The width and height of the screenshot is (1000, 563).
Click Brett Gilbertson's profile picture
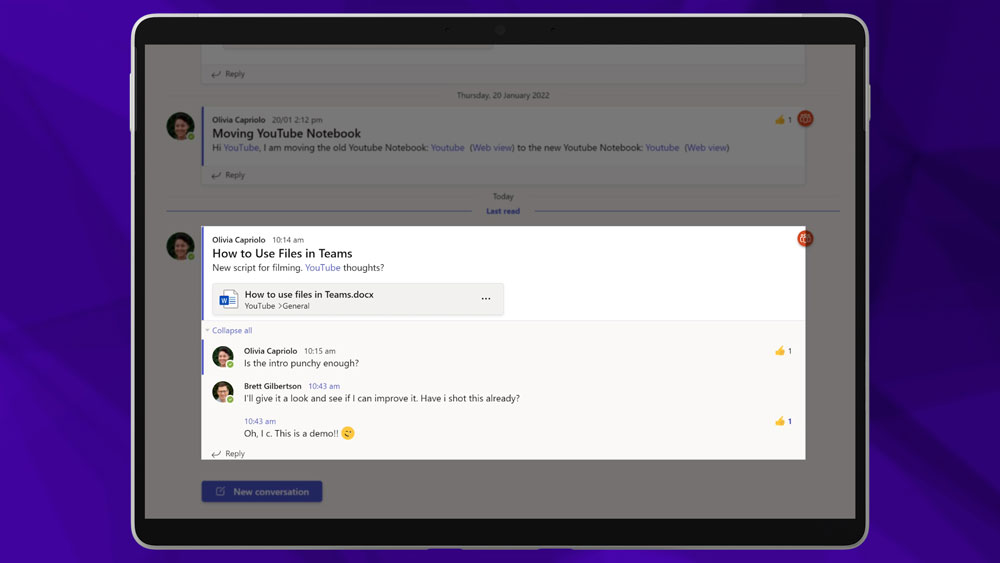[x=223, y=391]
